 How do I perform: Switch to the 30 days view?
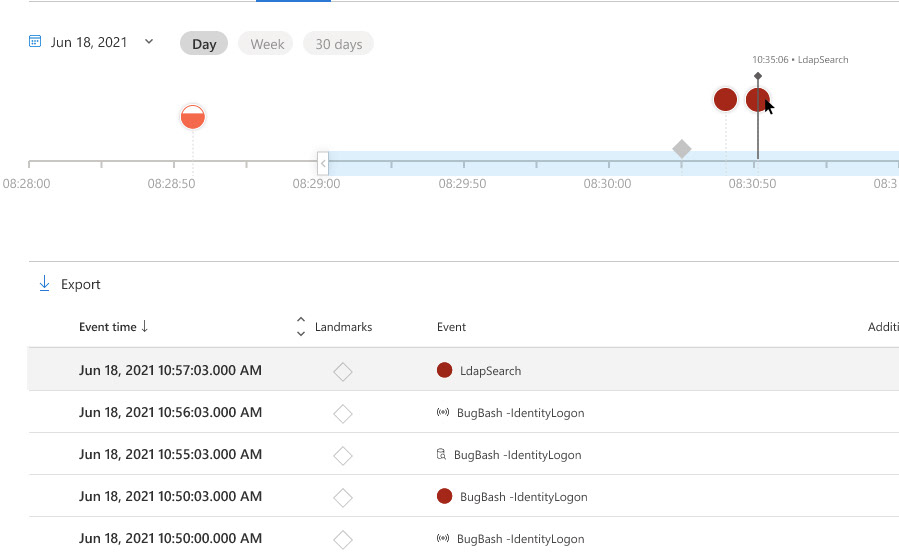[338, 44]
